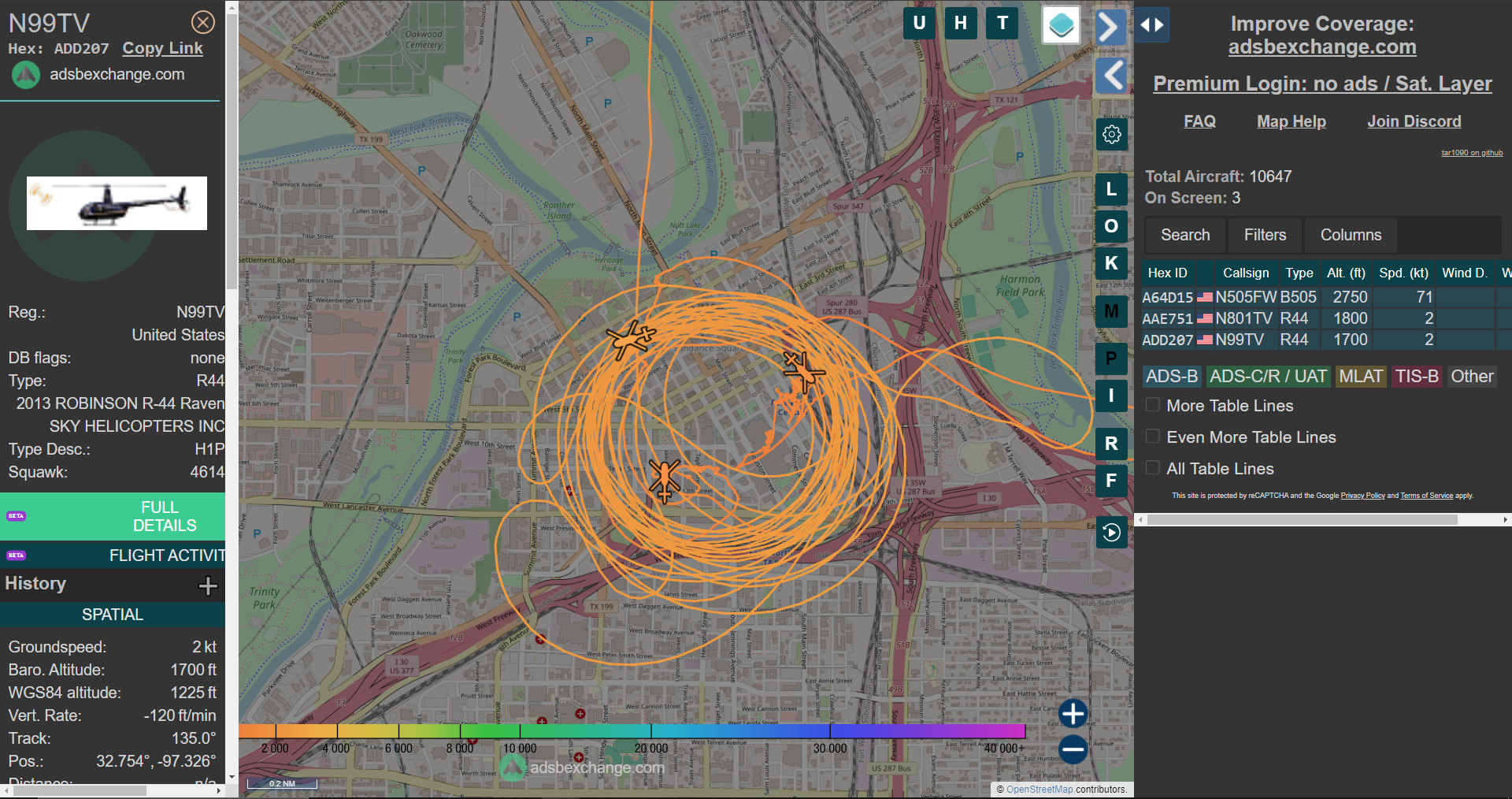The height and width of the screenshot is (799, 1512).
Task: Toggle ADS-C/R / UAT source legend
Action: point(1268,377)
